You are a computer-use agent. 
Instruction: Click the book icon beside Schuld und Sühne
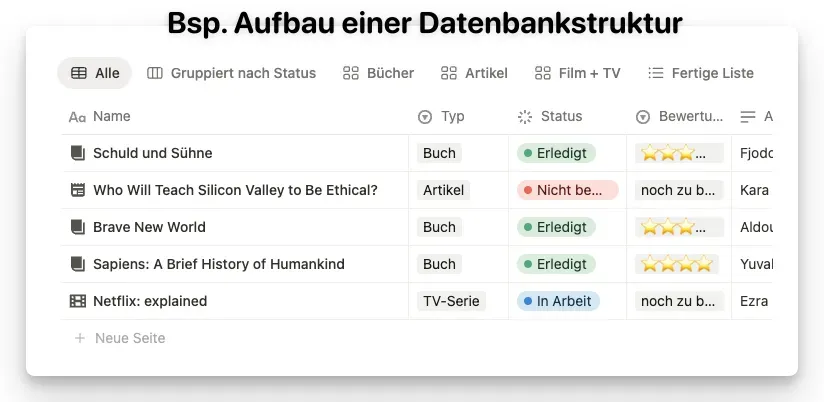(x=78, y=153)
